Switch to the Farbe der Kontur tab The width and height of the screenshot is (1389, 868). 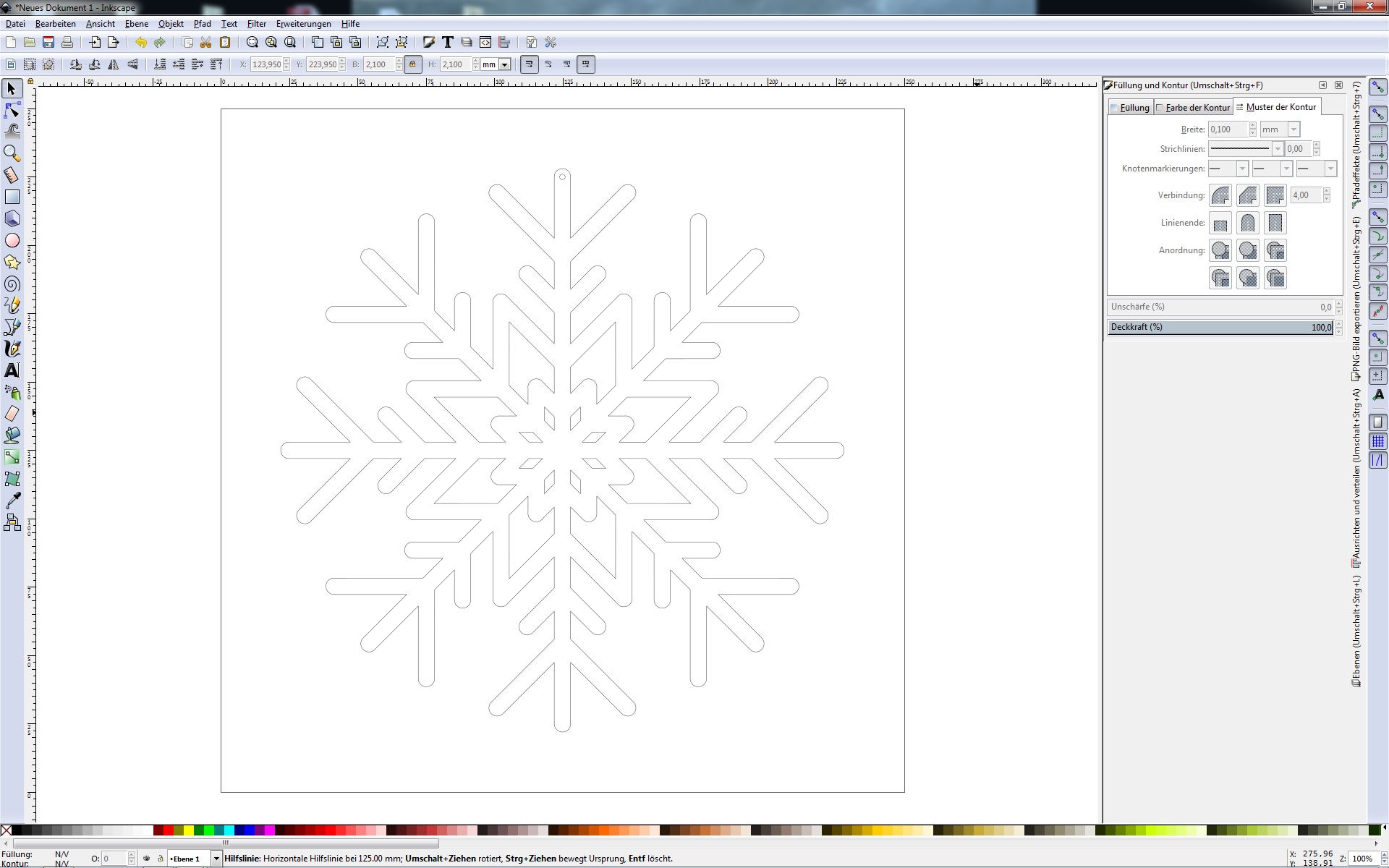pyautogui.click(x=1197, y=108)
